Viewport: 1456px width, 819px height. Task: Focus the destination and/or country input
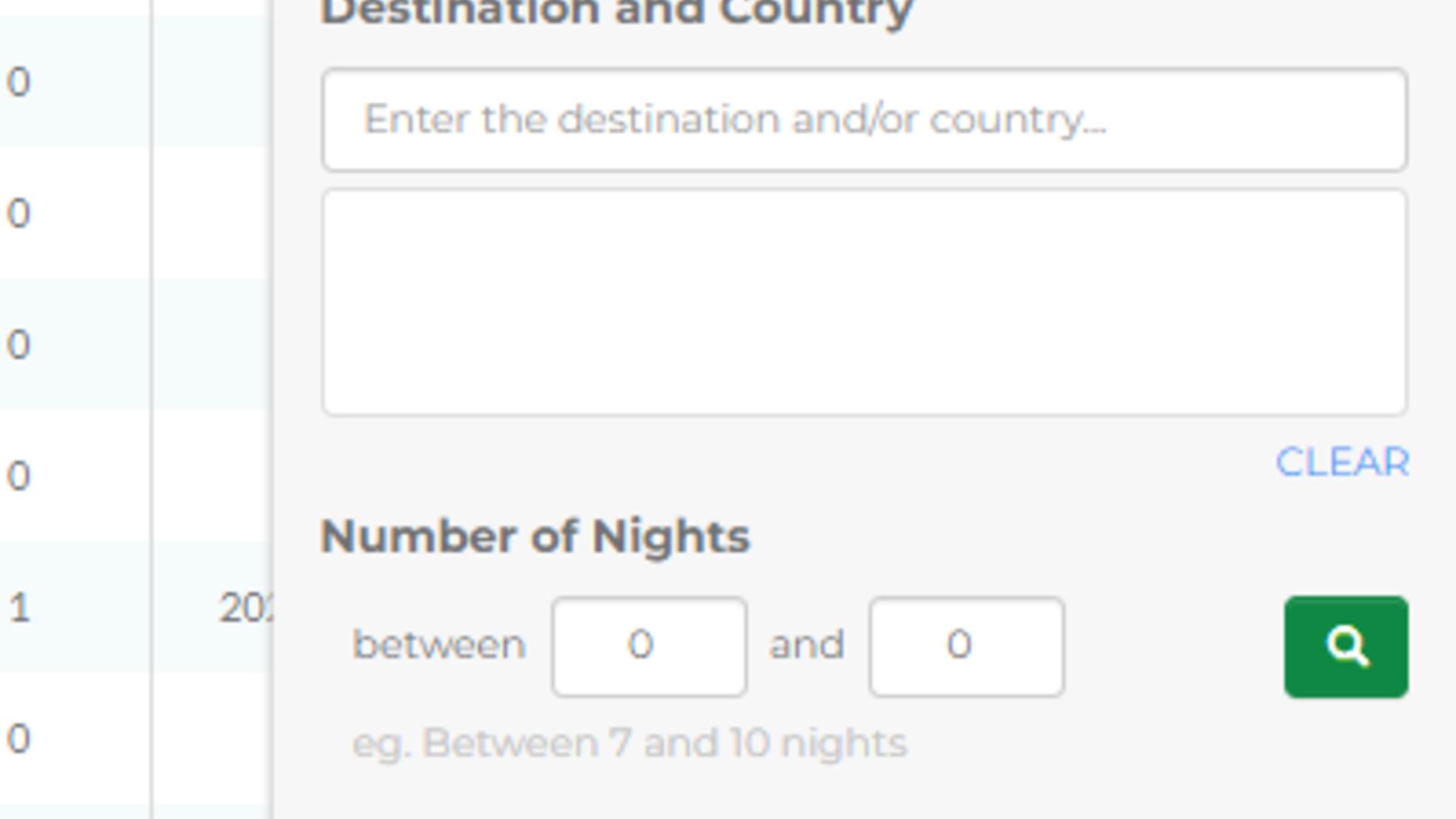(x=864, y=120)
